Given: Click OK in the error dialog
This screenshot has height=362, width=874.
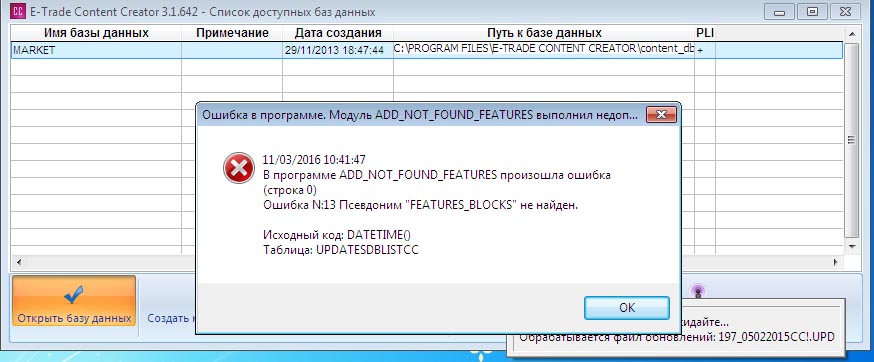Looking at the screenshot, I should tap(627, 308).
